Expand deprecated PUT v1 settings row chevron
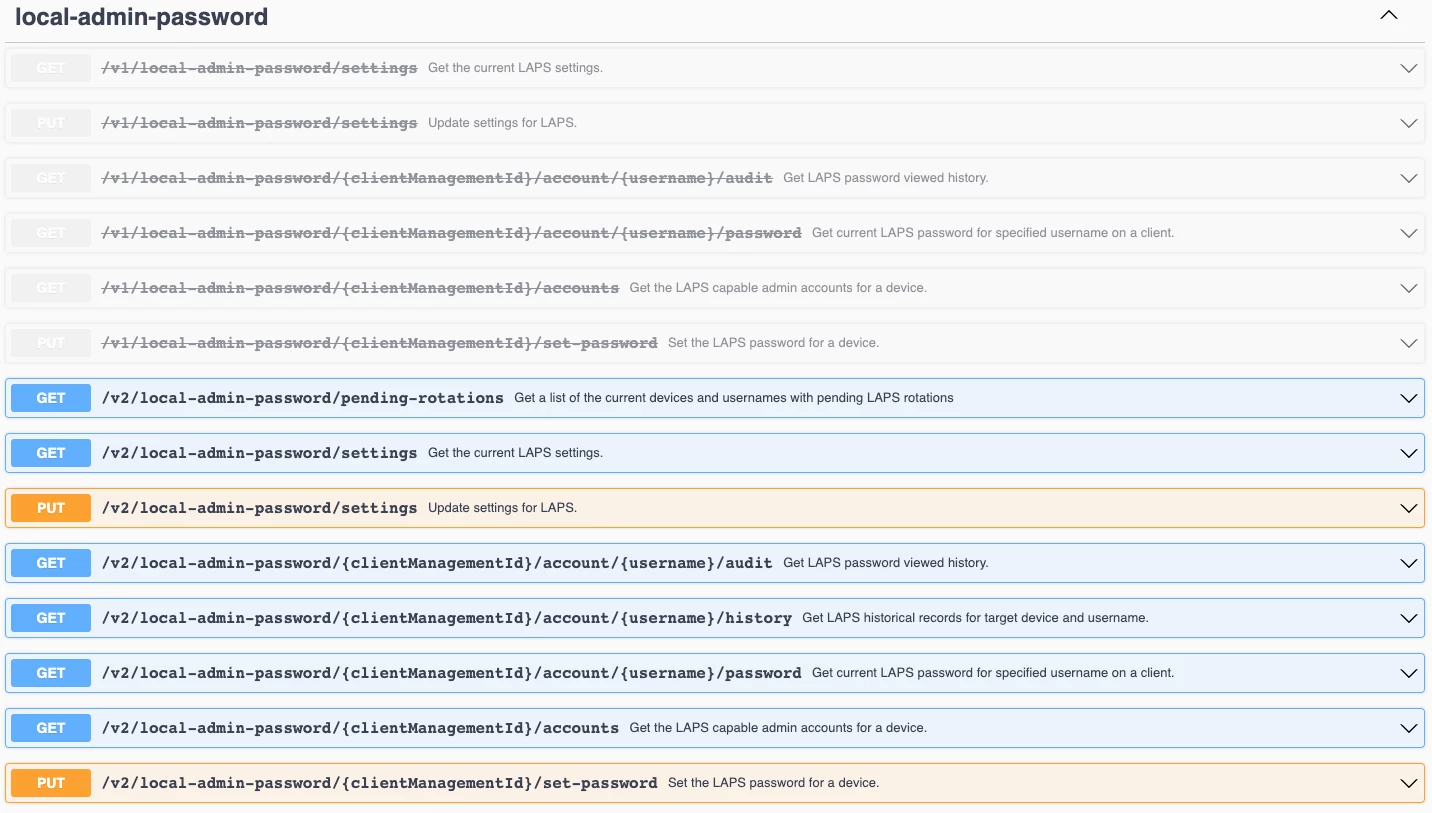The width and height of the screenshot is (1432, 813). [1409, 123]
